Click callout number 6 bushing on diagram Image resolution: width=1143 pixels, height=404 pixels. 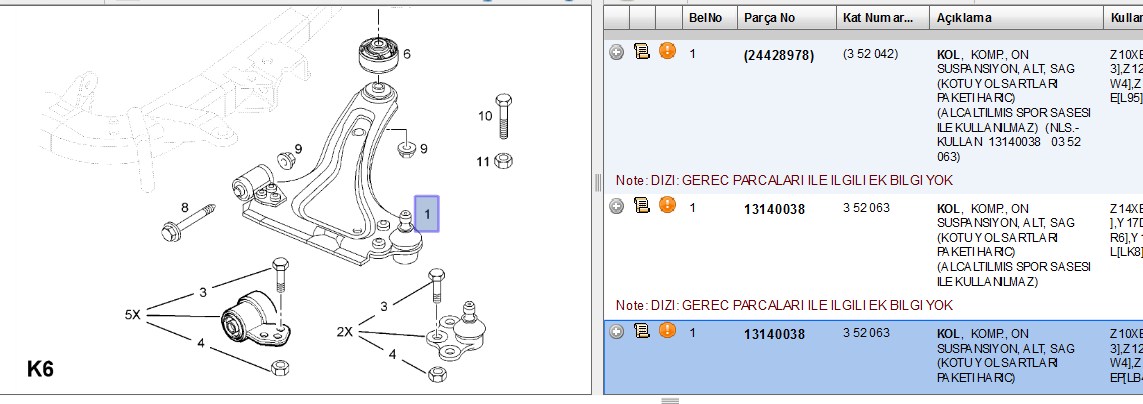(407, 54)
